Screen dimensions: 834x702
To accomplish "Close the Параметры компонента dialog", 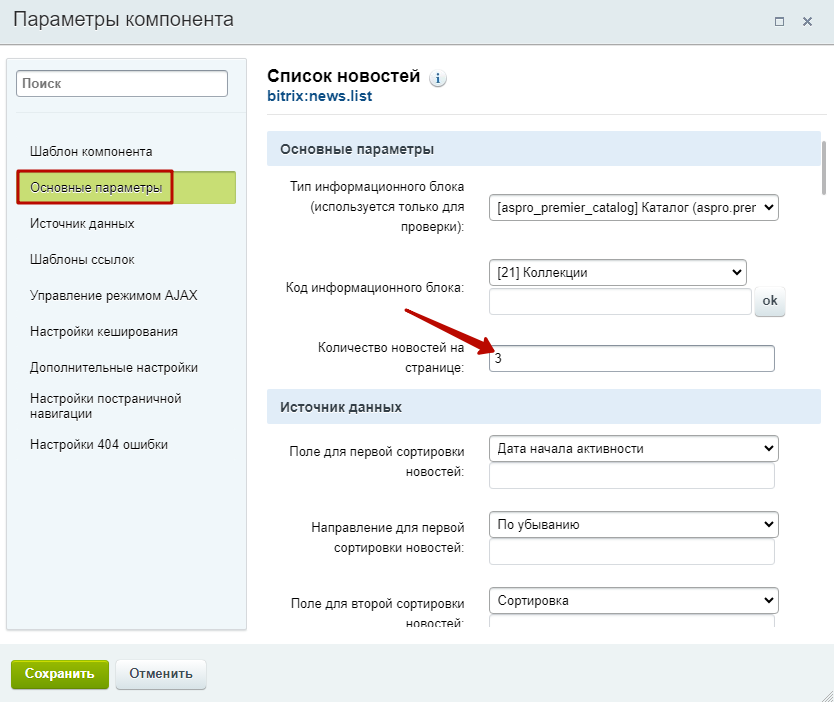I will (x=807, y=21).
